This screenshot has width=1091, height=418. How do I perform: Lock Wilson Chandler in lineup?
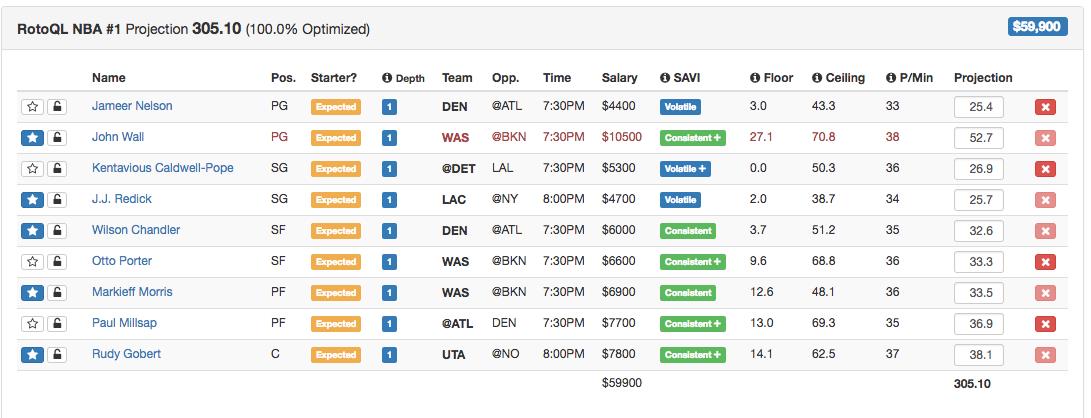pos(57,231)
